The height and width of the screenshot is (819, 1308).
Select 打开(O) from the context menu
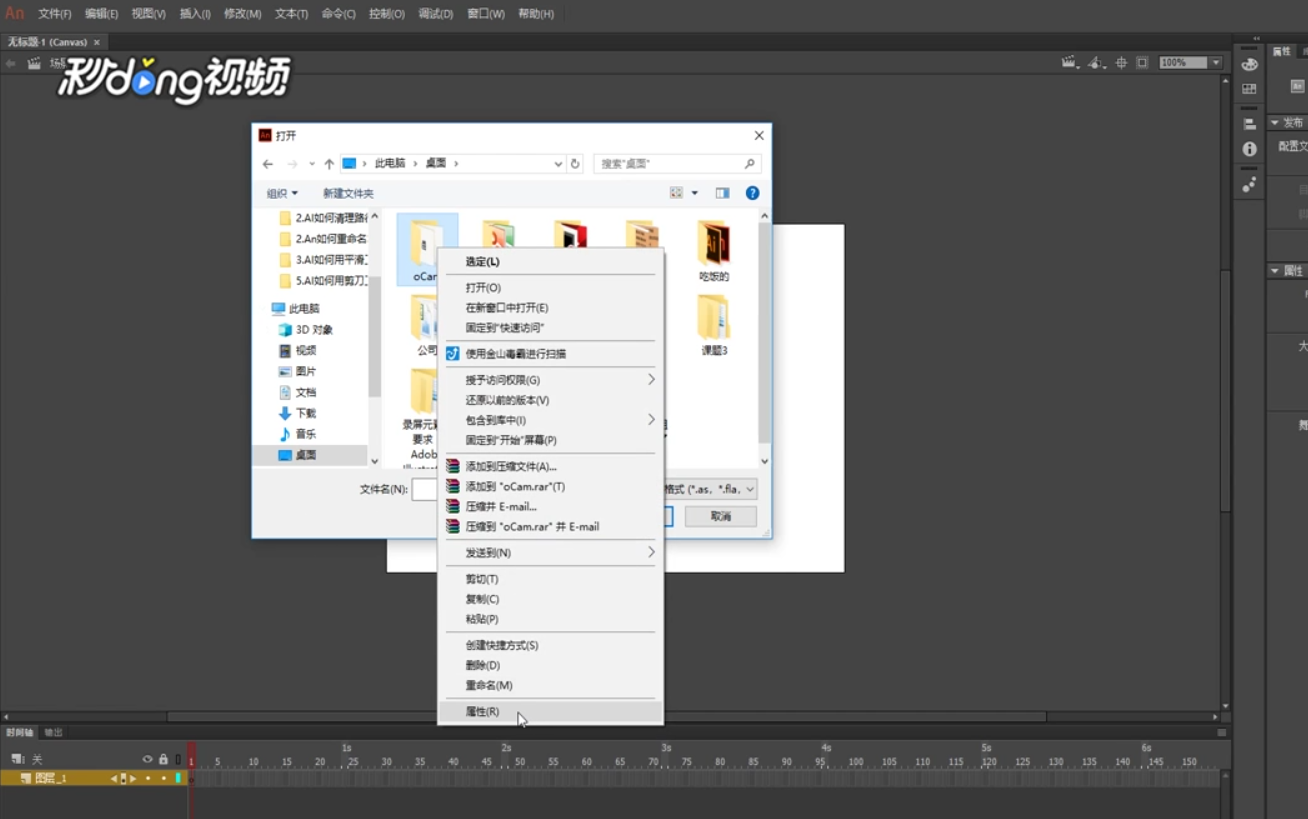click(551, 287)
